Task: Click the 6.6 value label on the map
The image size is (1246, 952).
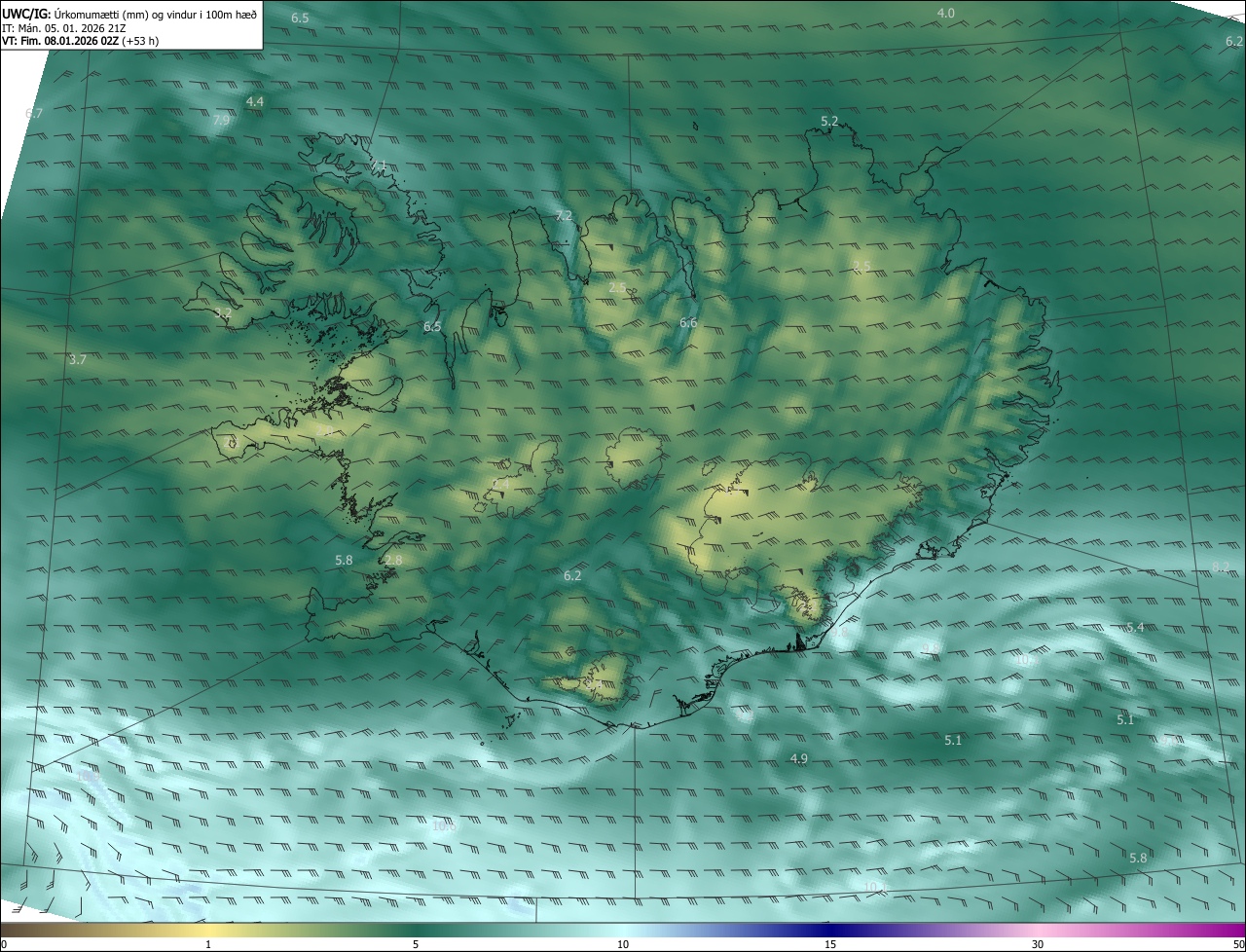Action: 688,322
